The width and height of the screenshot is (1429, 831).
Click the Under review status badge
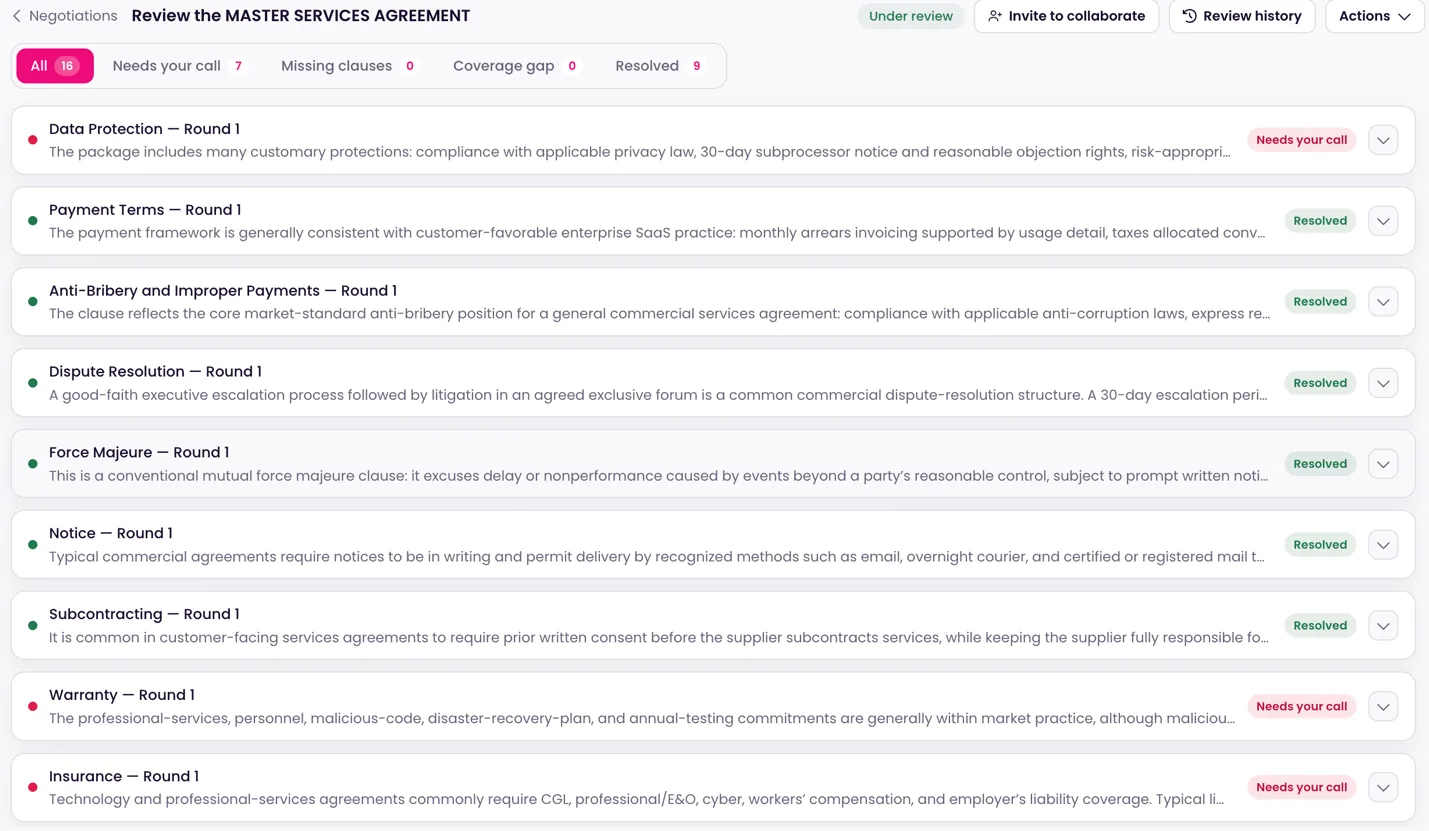point(911,16)
